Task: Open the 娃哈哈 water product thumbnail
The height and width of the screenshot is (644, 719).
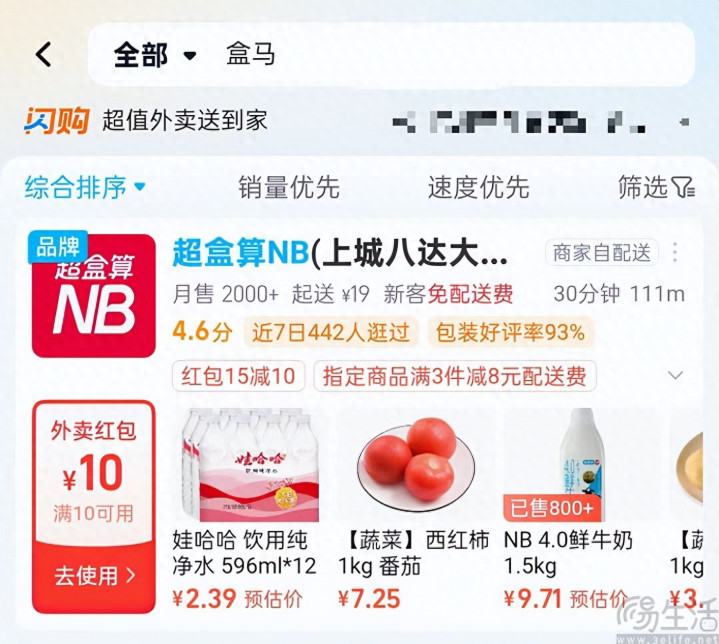Action: coord(250,465)
